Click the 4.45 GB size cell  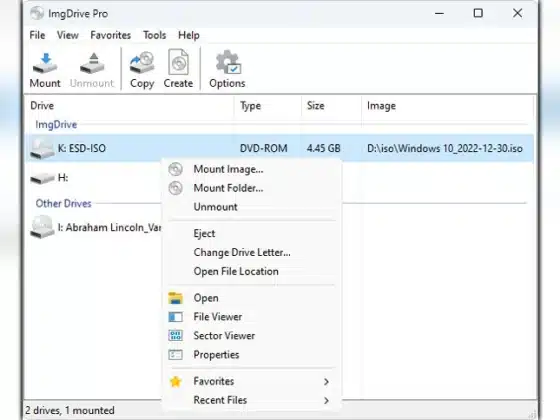click(x=324, y=149)
